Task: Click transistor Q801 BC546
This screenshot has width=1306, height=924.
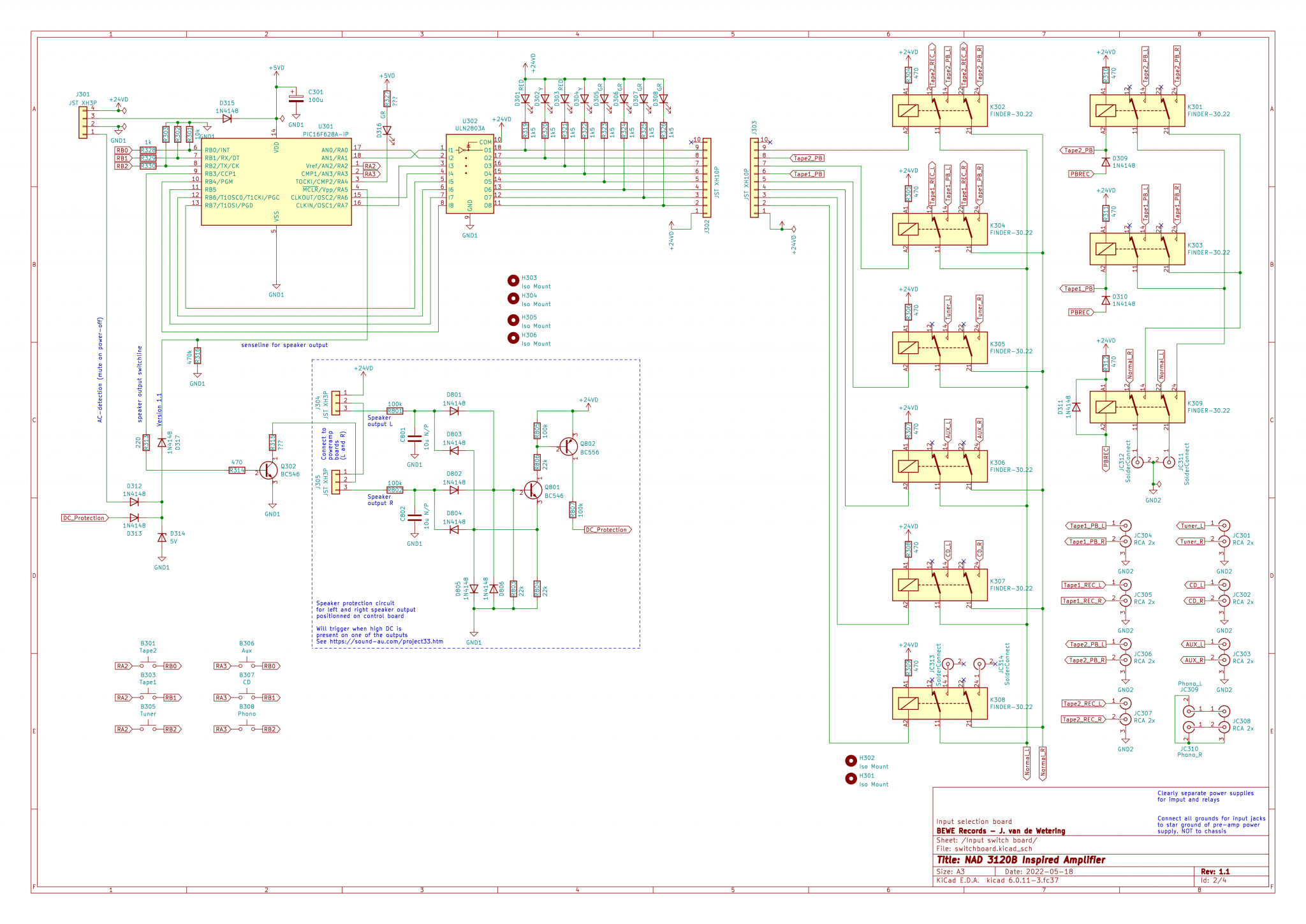Action: pos(532,490)
